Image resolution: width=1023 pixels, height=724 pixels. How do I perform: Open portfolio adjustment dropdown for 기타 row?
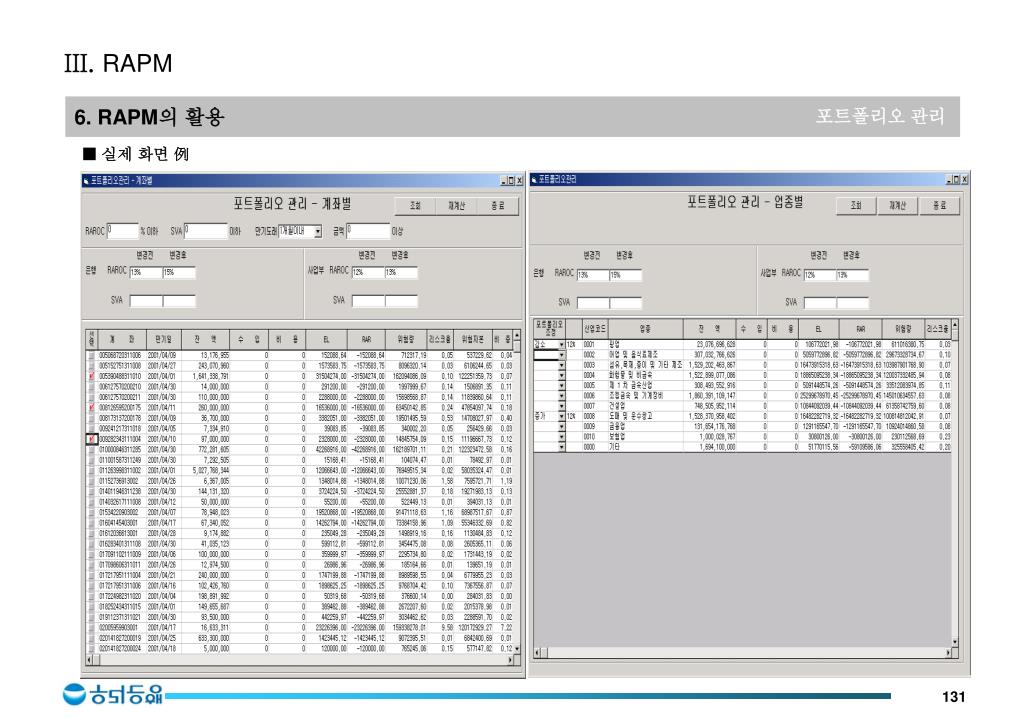pyautogui.click(x=561, y=447)
